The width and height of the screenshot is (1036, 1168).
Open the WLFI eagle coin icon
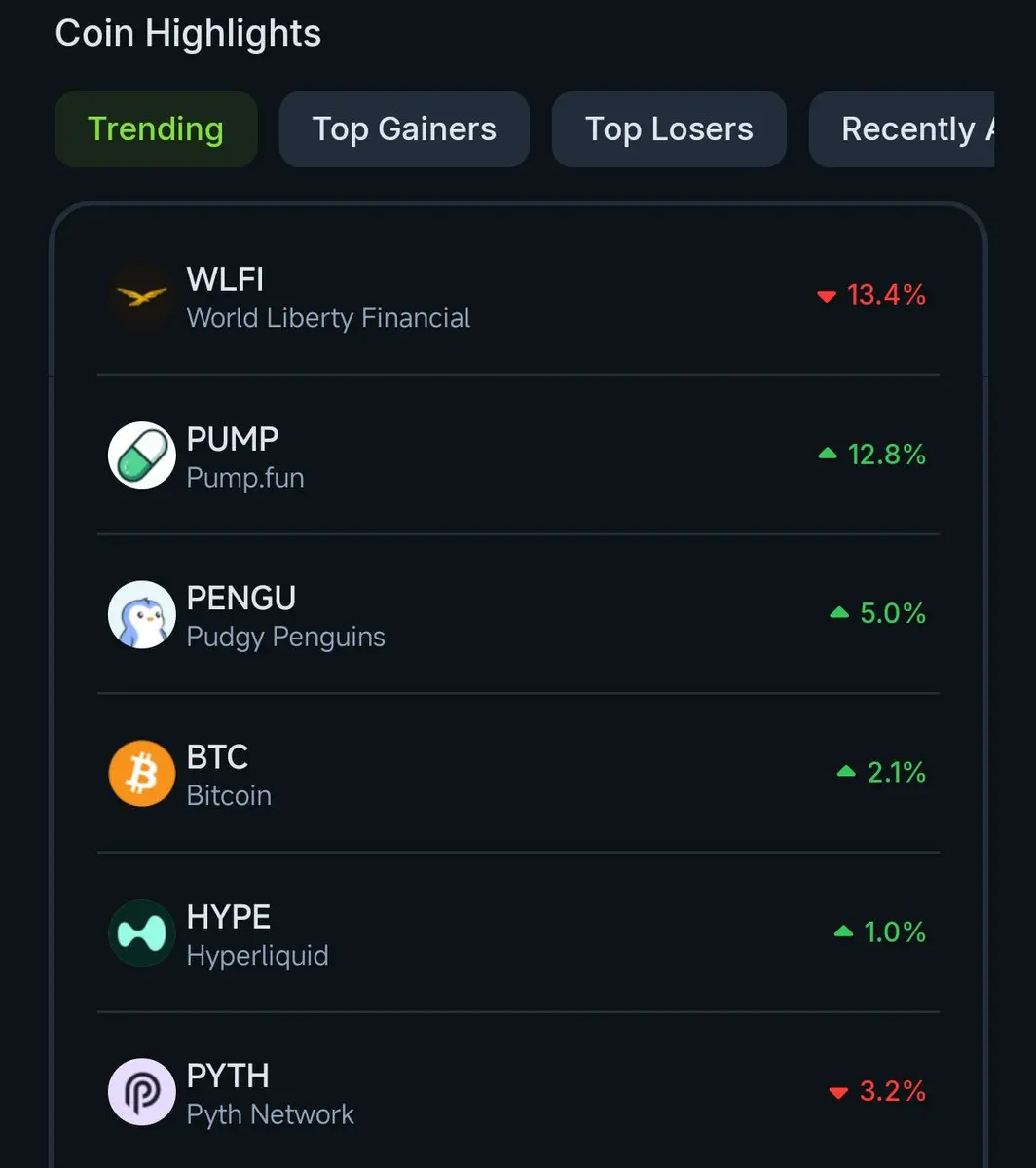pyautogui.click(x=141, y=295)
